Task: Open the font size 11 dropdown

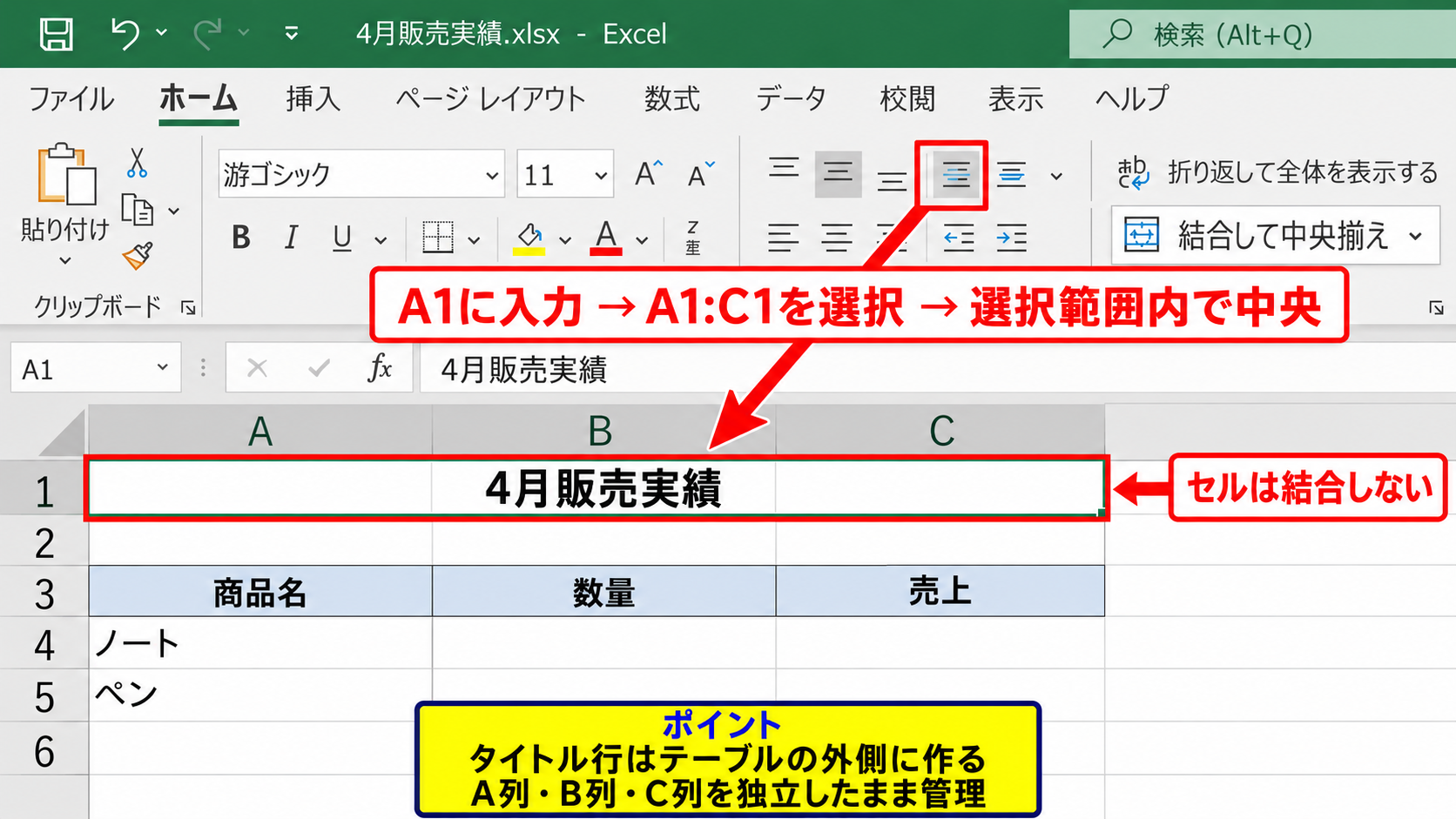Action: (x=601, y=175)
